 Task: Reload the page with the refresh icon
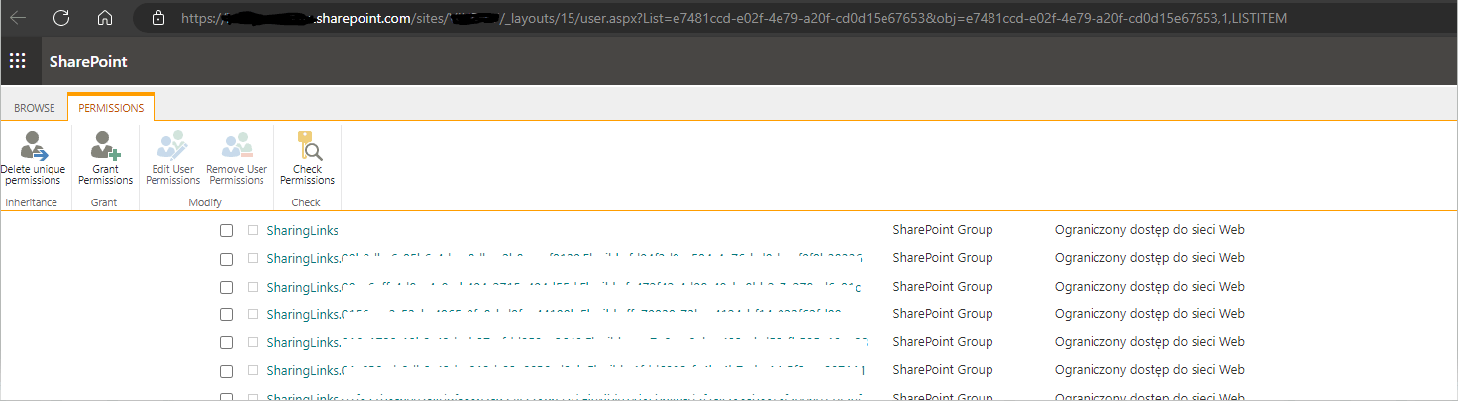pyautogui.click(x=61, y=17)
